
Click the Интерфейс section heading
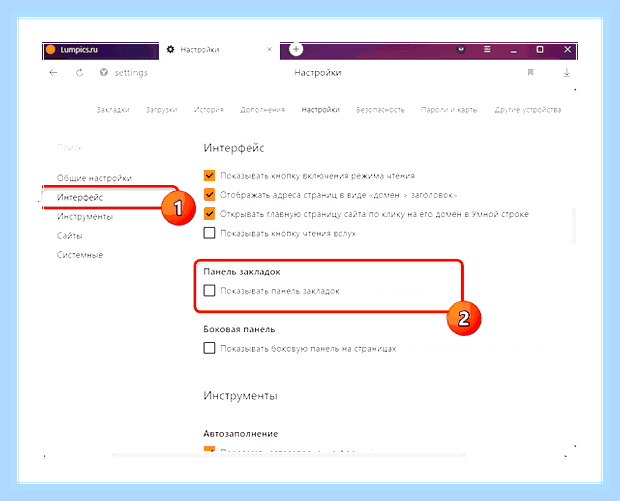[234, 148]
